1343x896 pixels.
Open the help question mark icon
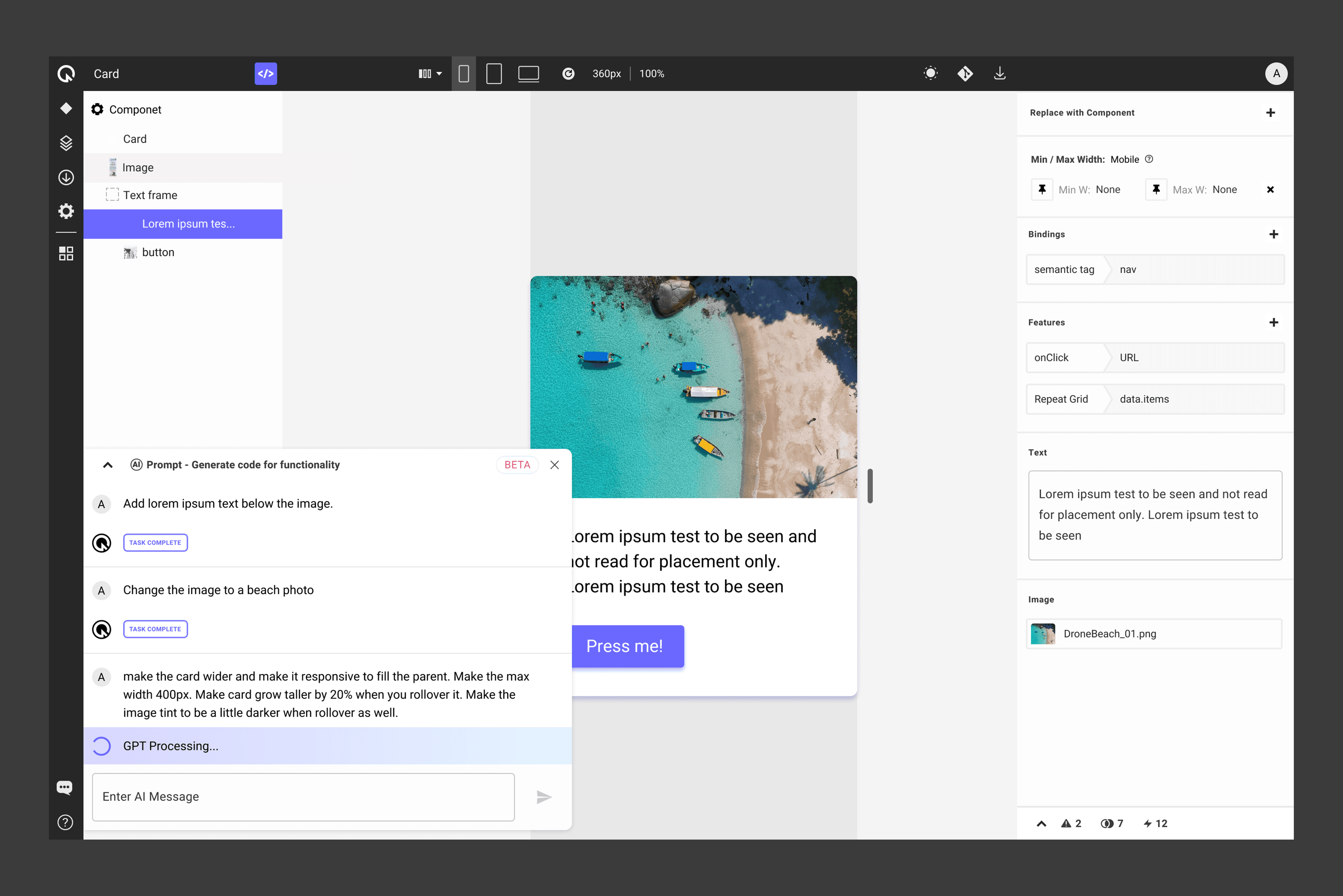pyautogui.click(x=65, y=822)
